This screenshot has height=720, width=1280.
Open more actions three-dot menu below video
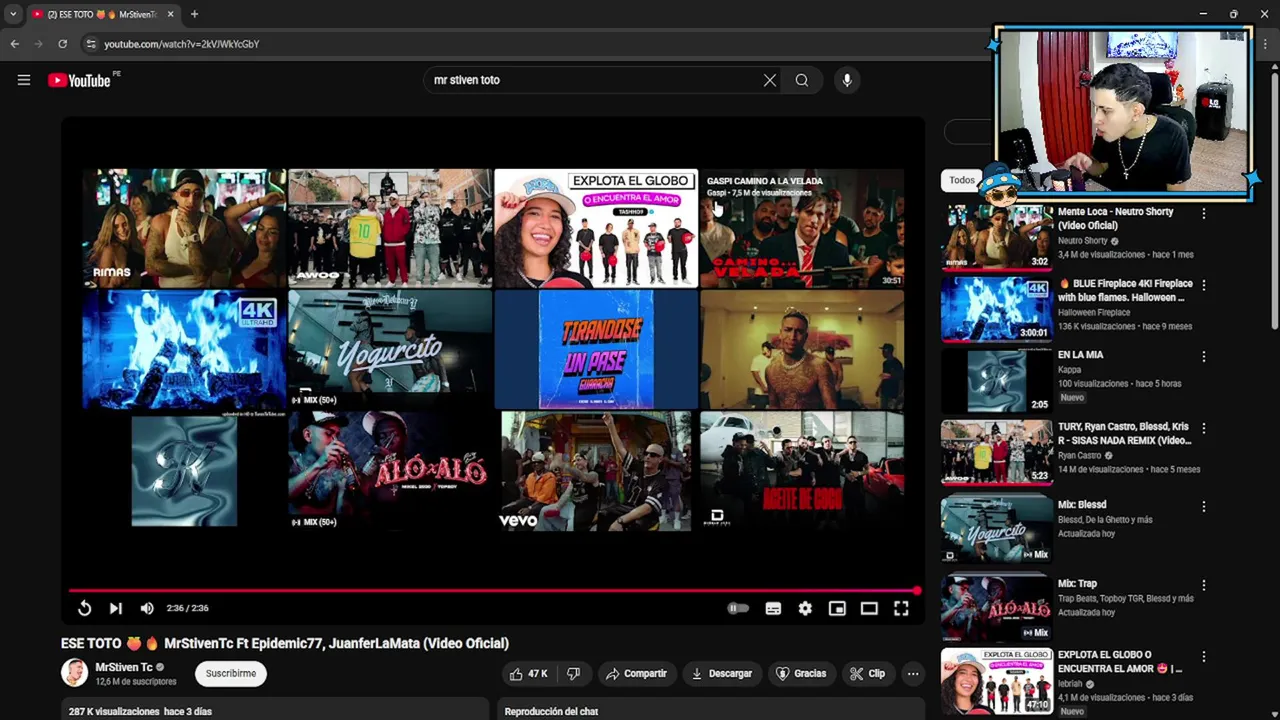(x=913, y=674)
